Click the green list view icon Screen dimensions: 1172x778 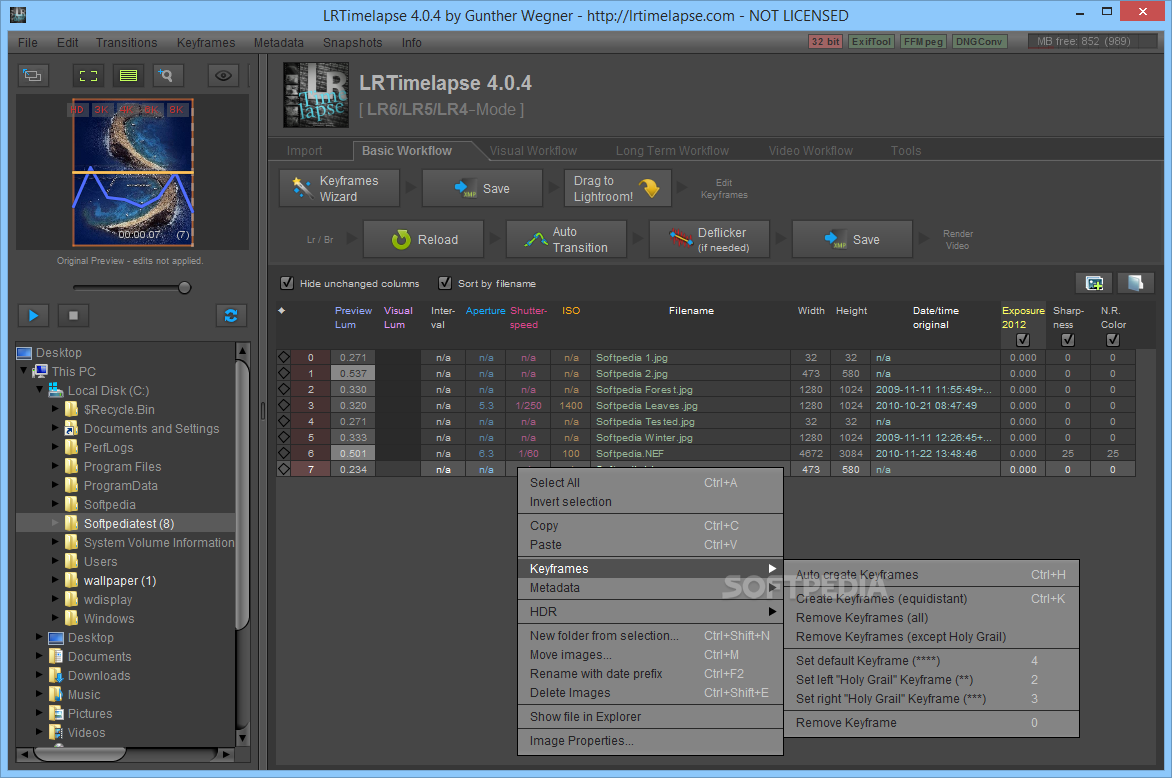[x=129, y=75]
